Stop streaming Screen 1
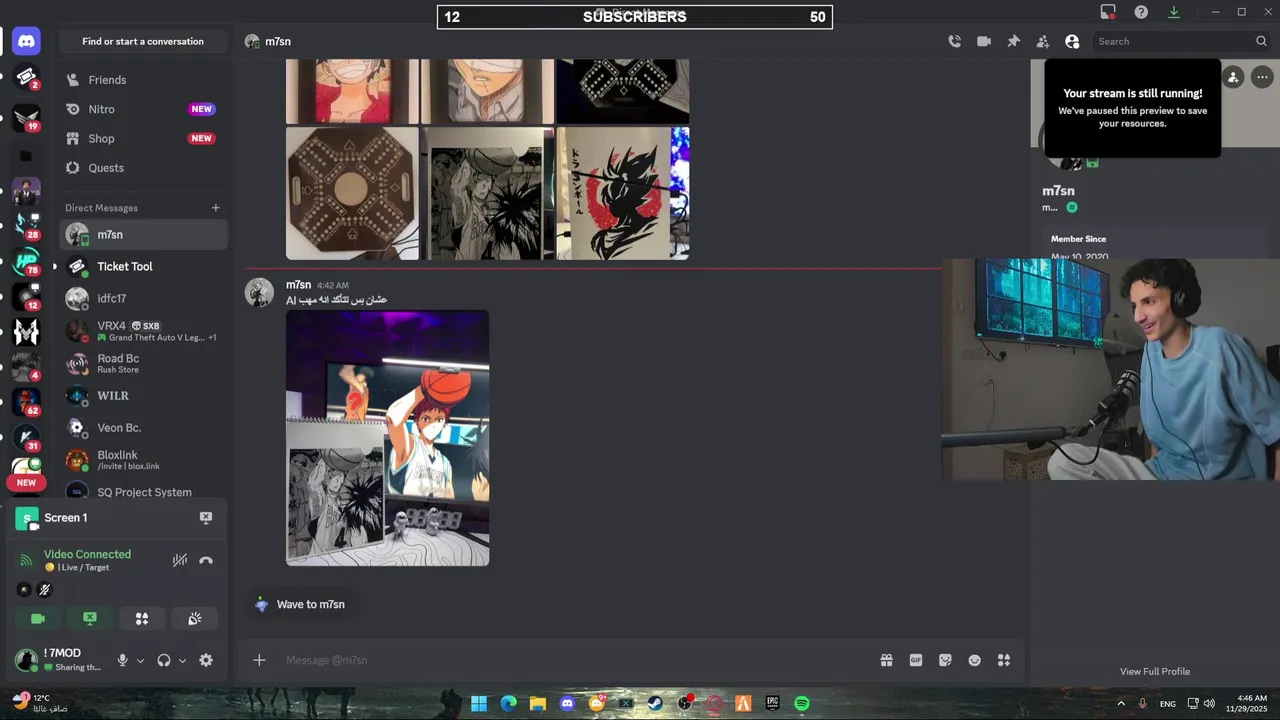 pyautogui.click(x=206, y=518)
